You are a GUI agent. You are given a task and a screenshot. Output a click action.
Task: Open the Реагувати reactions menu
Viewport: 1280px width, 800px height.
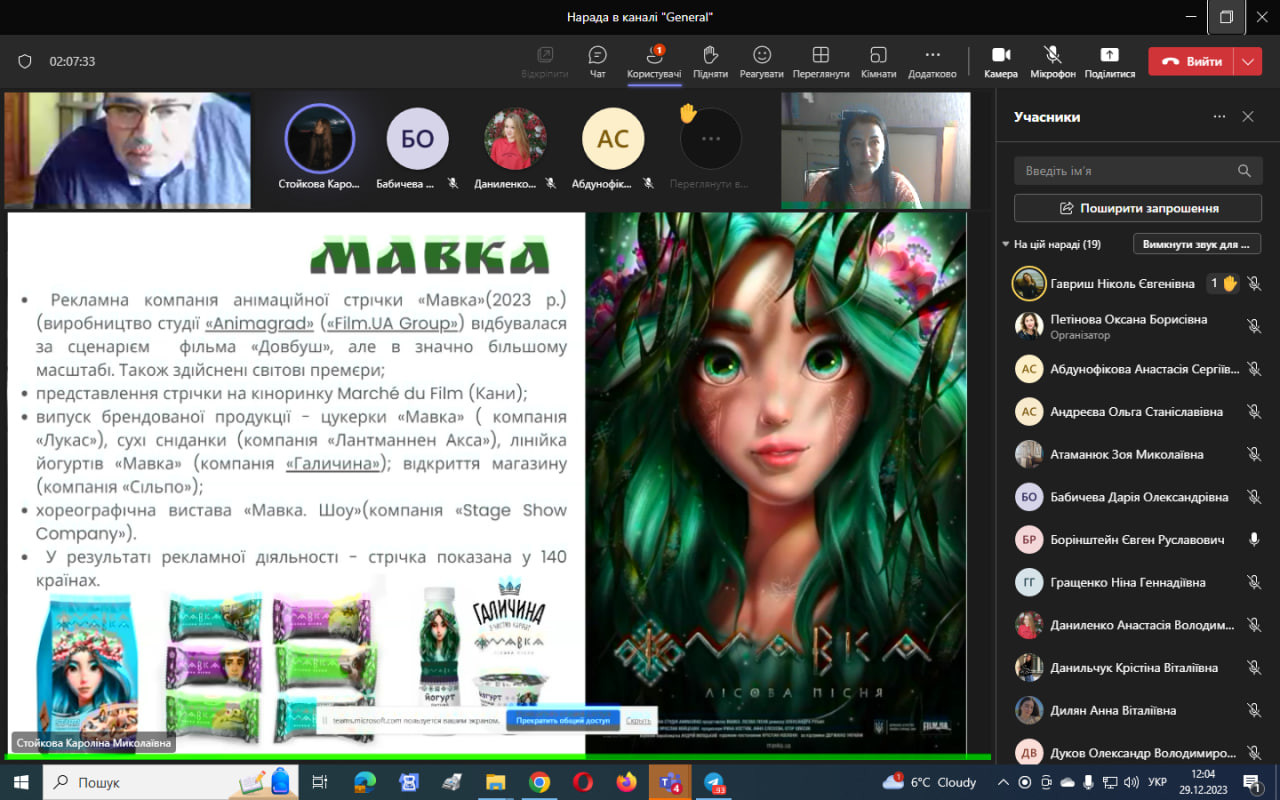762,61
